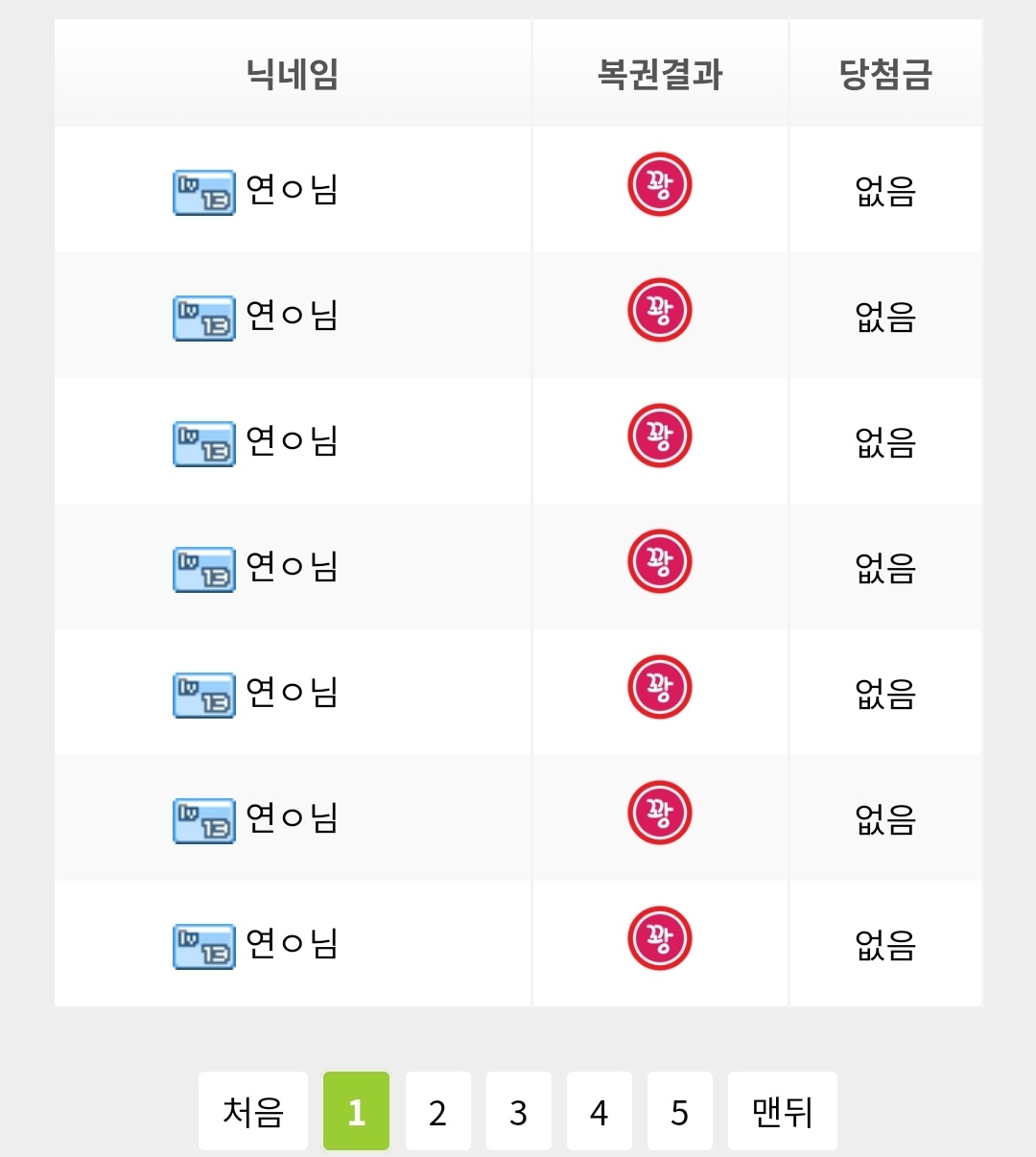Click the 처음 first-page button
The image size is (1036, 1157).
[x=253, y=1111]
